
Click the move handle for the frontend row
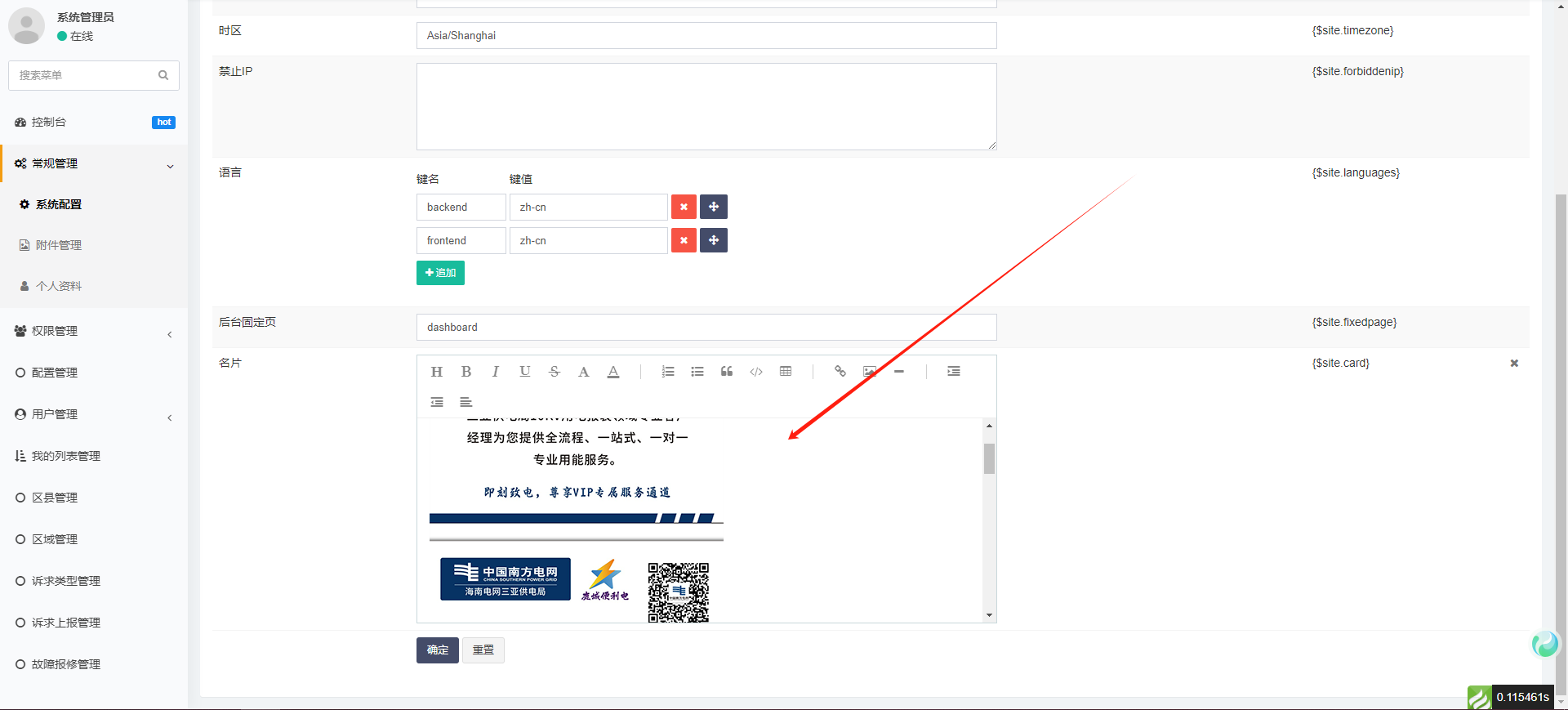(714, 240)
